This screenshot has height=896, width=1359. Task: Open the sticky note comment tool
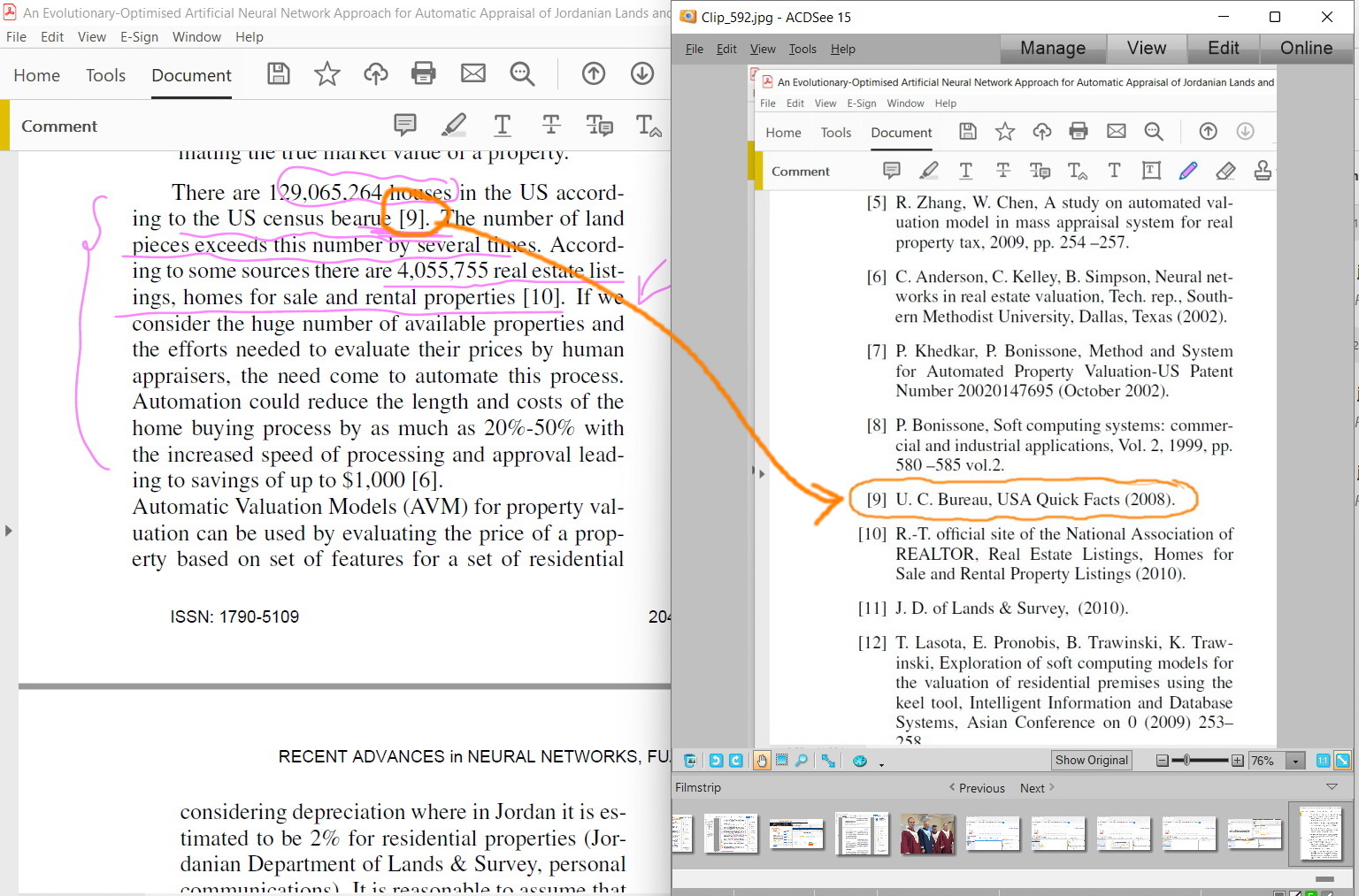[x=892, y=170]
